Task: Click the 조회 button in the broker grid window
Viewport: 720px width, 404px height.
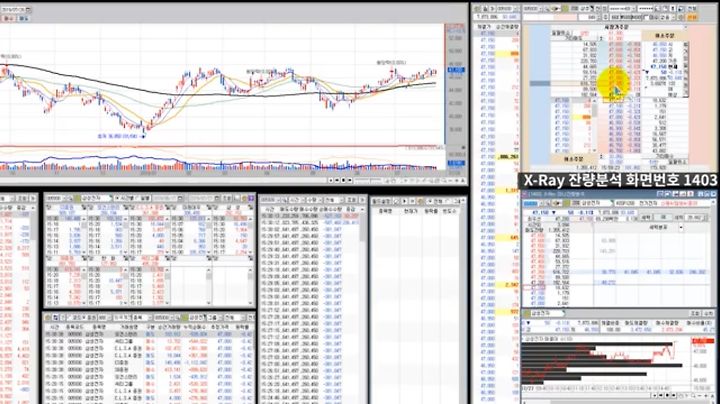Action: [227, 198]
